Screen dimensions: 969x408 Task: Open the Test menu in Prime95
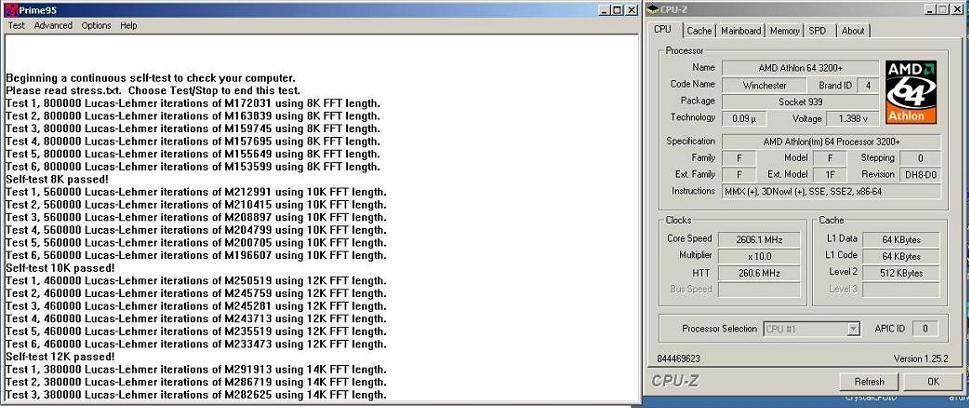click(x=16, y=25)
